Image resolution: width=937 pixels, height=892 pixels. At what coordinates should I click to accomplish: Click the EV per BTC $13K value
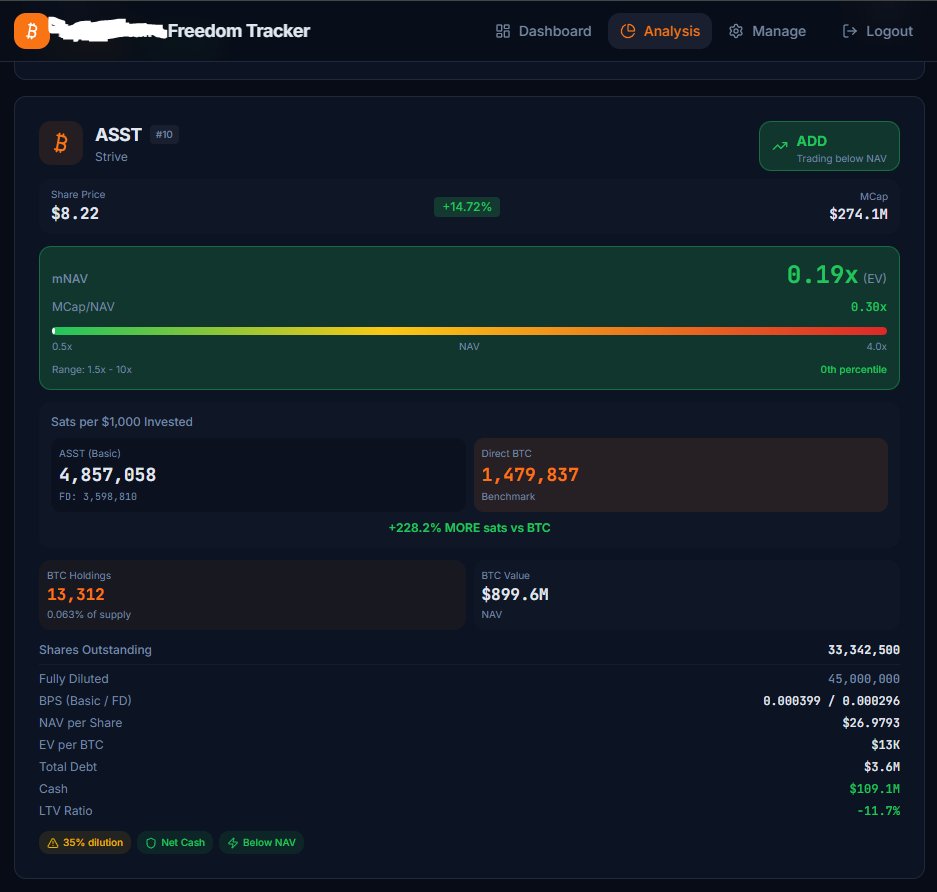(886, 745)
